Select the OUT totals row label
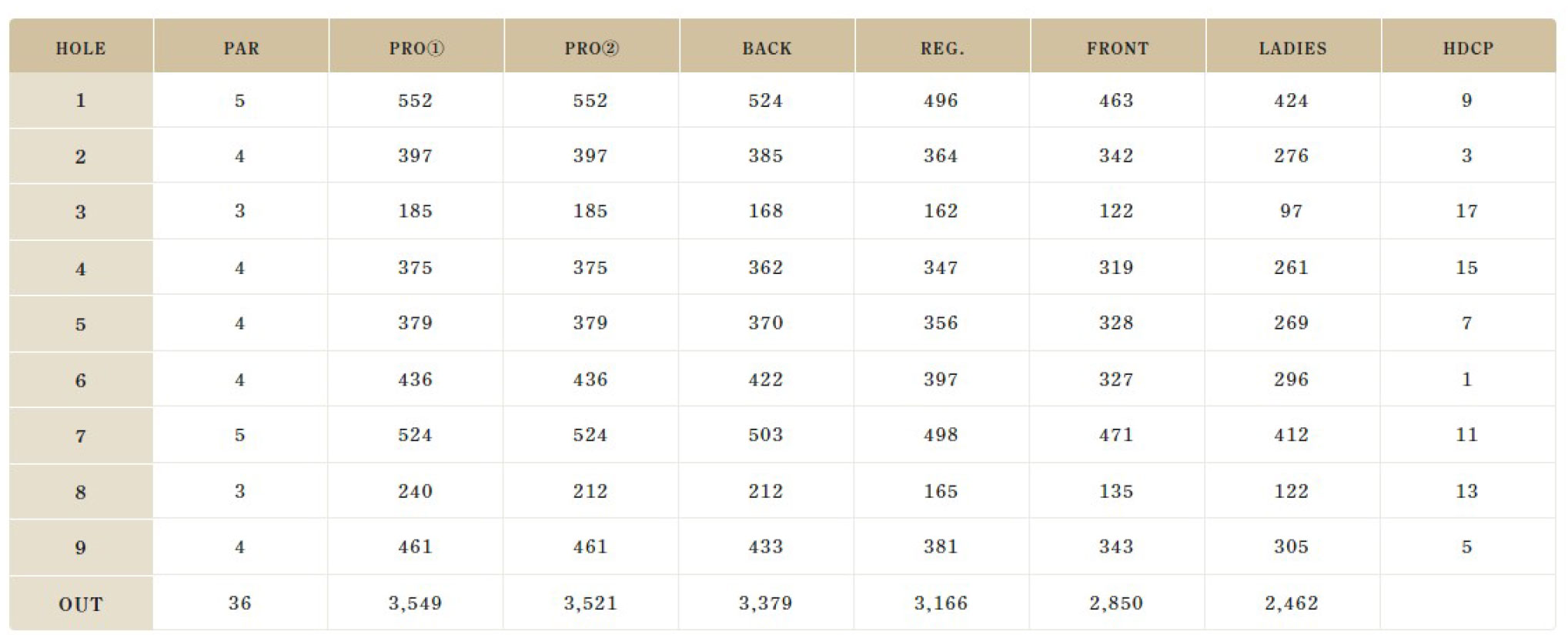 click(81, 603)
